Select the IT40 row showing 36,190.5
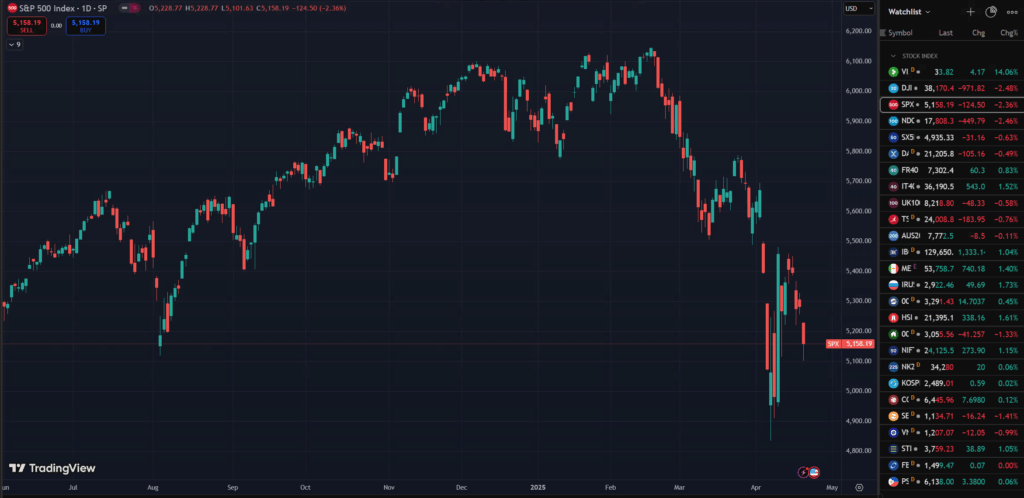The width and height of the screenshot is (1024, 498). (x=952, y=187)
